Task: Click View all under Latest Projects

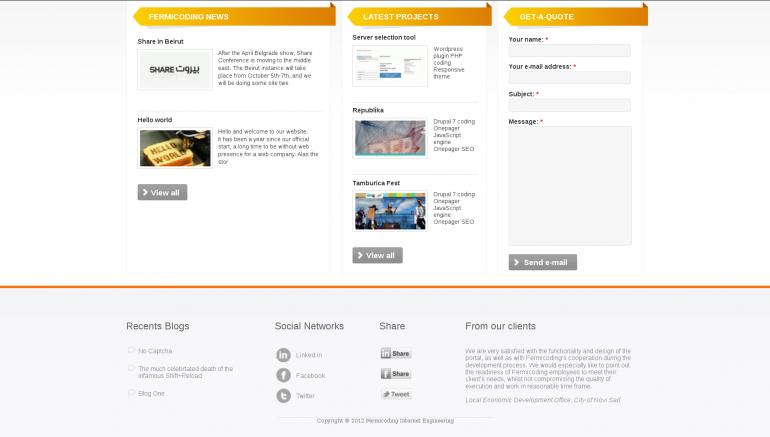Action: (377, 255)
